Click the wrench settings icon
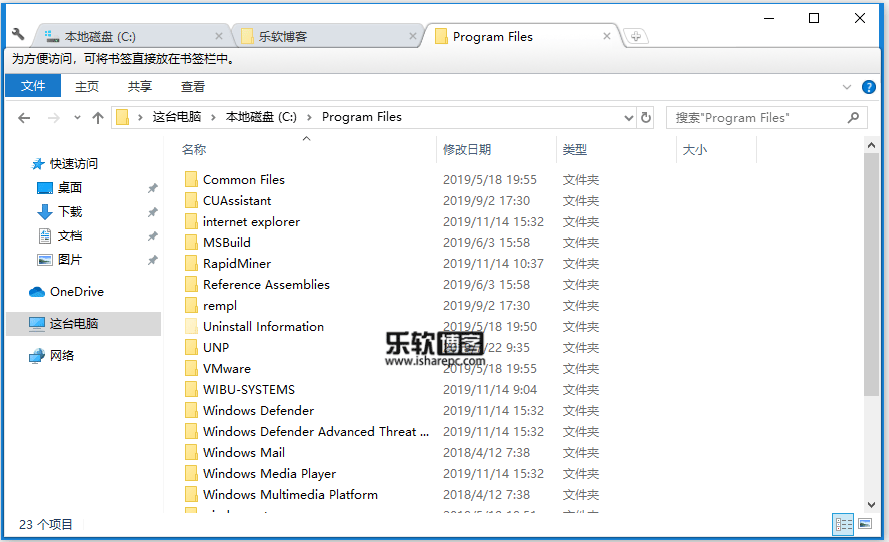The image size is (889, 542). [x=18, y=34]
